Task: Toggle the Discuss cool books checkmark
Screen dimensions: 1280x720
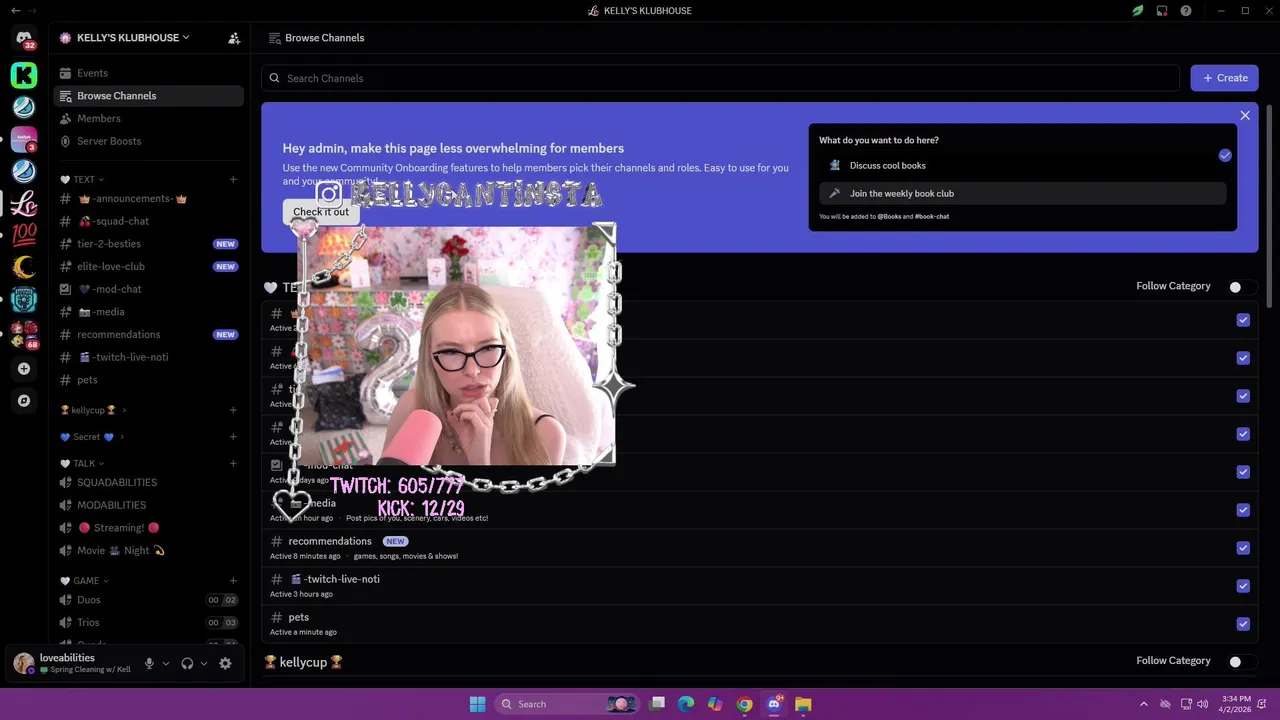Action: coord(1225,155)
